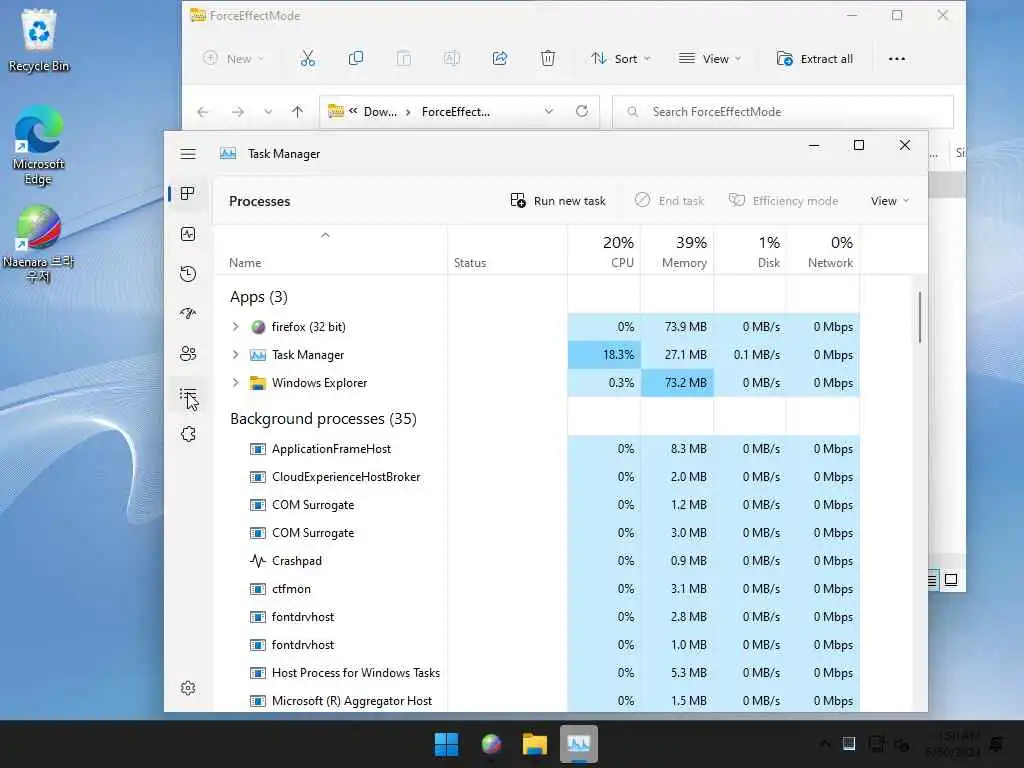Open the Performance page in sidebar
This screenshot has width=1024, height=768.
tap(188, 234)
